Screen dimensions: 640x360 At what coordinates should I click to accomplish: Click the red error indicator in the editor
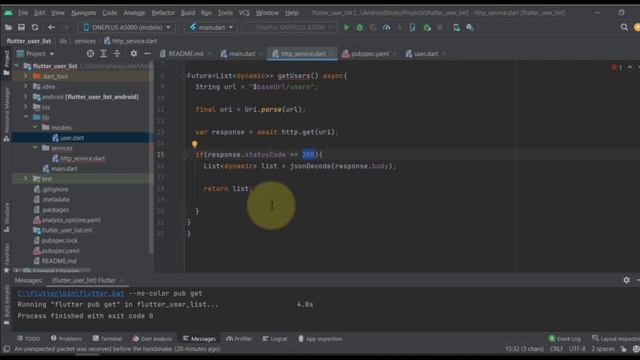pos(616,67)
